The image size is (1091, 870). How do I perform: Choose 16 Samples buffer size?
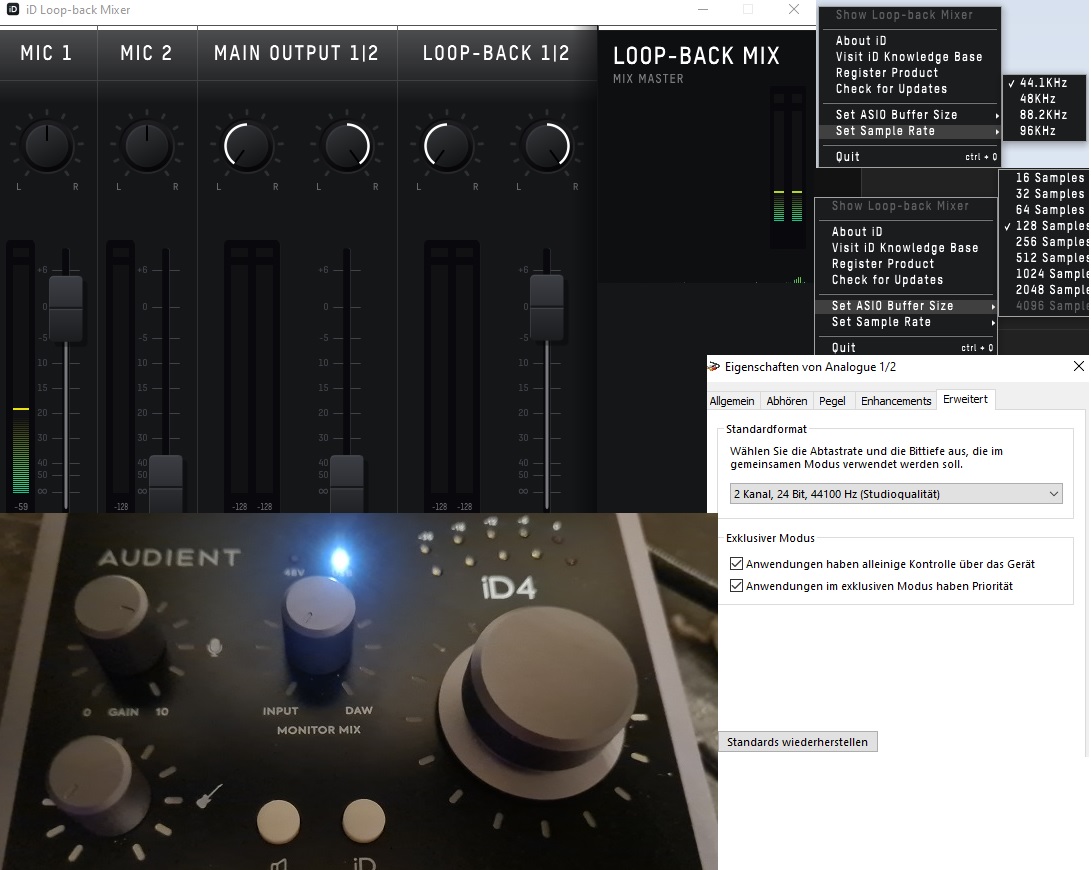1045,177
